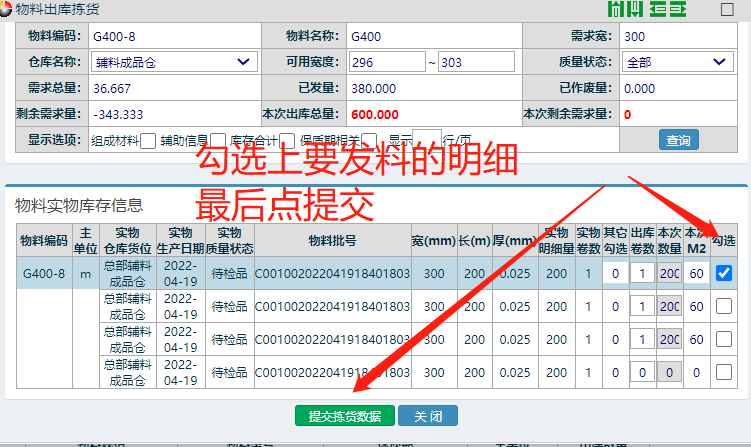This screenshot has width=751, height=447.
Task: Enable the 组成材料 display option checkbox
Action: tap(148, 141)
